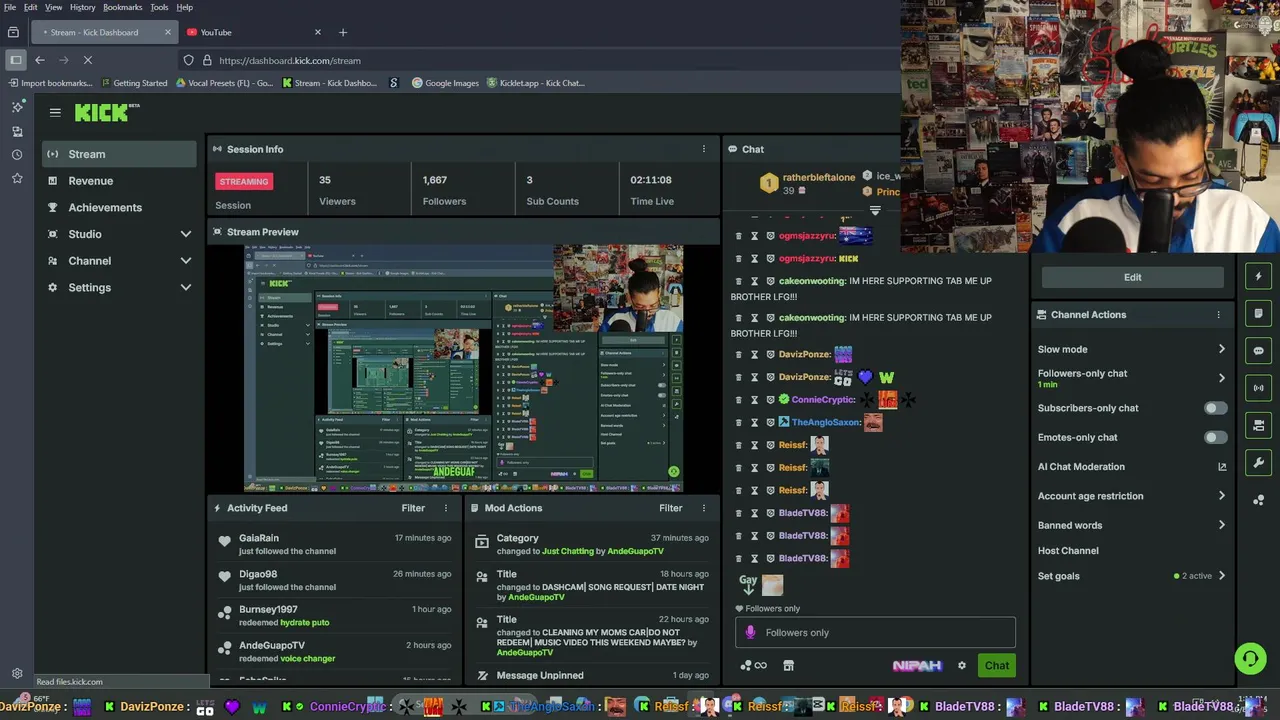
Task: Click the green Chat send button
Action: [x=997, y=666]
